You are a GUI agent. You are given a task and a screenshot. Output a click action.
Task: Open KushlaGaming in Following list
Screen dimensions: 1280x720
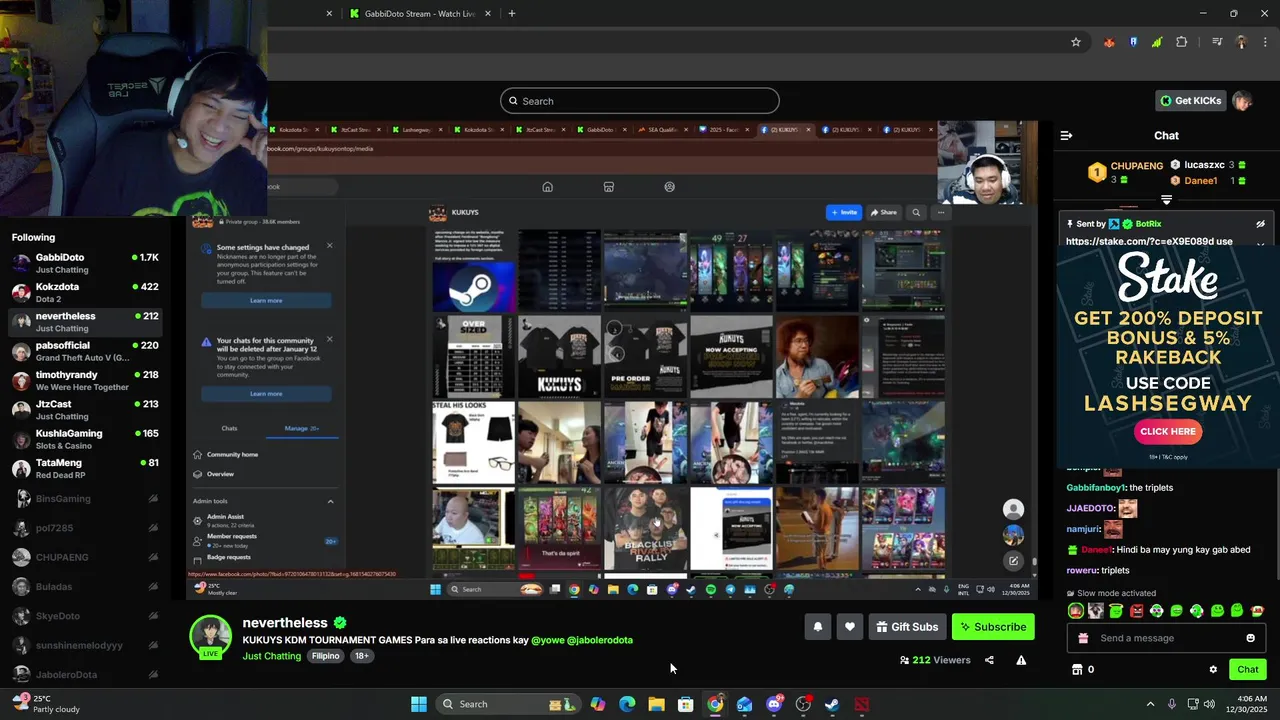point(84,439)
